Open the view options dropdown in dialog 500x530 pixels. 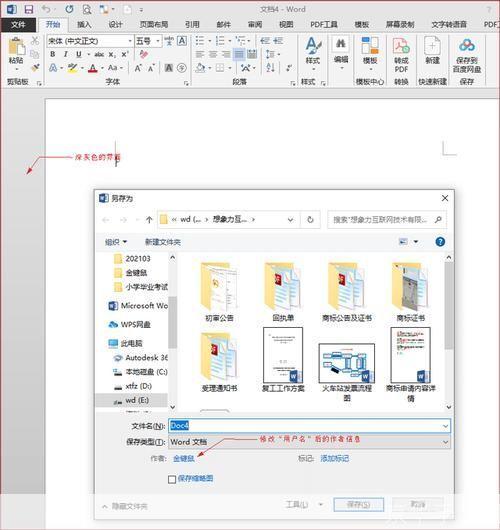416,242
